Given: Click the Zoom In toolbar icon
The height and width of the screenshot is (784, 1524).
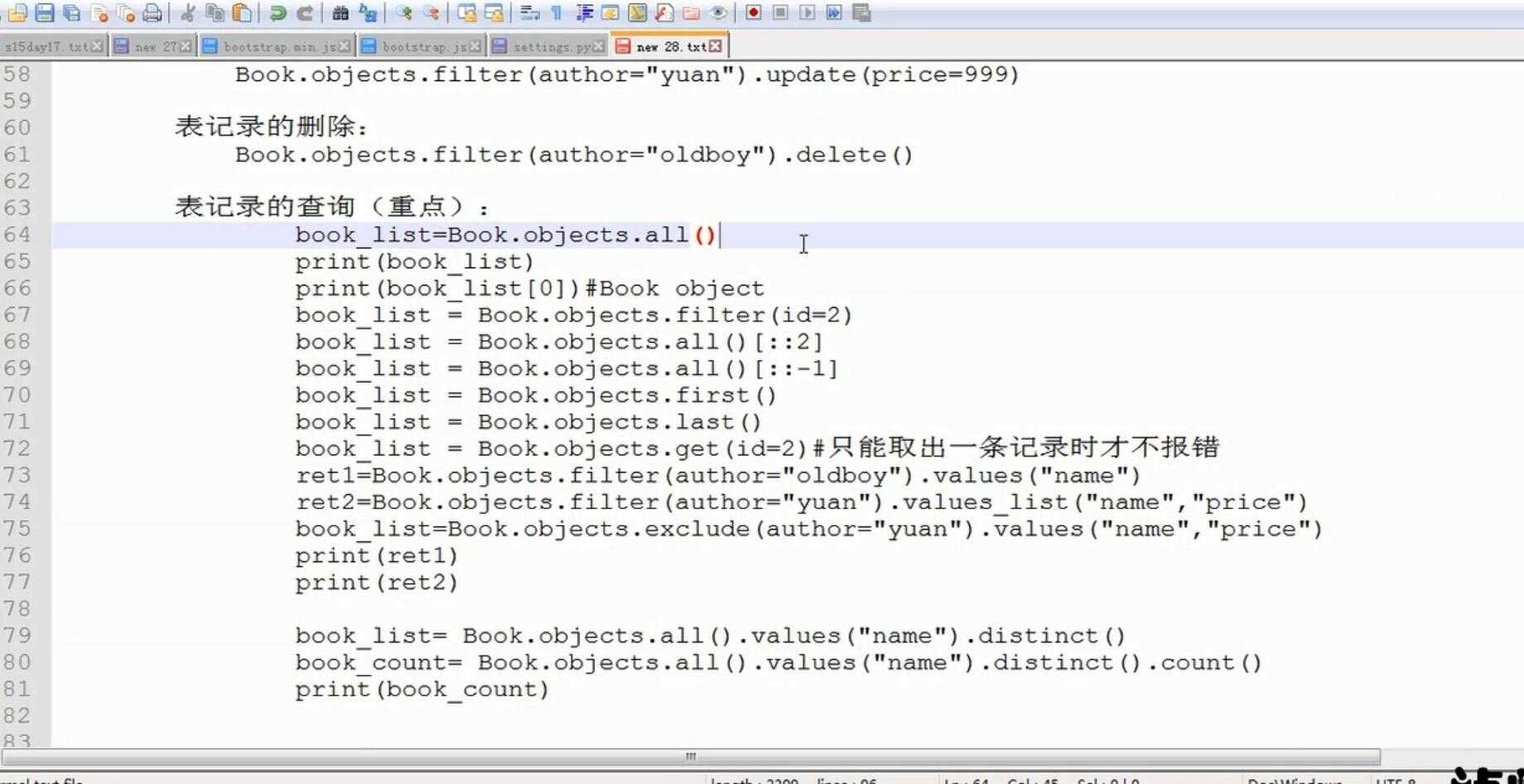Looking at the screenshot, I should coord(403,12).
